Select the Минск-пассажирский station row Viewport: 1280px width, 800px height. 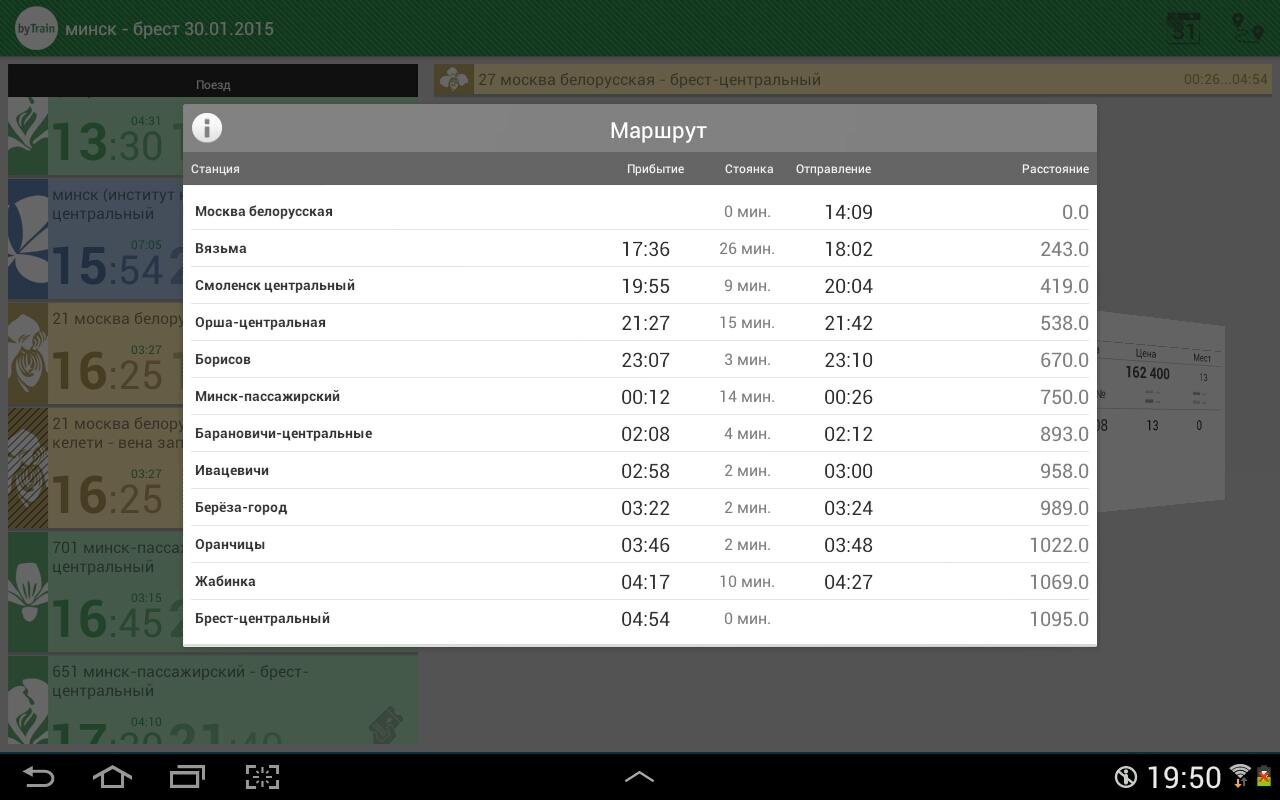pos(640,397)
